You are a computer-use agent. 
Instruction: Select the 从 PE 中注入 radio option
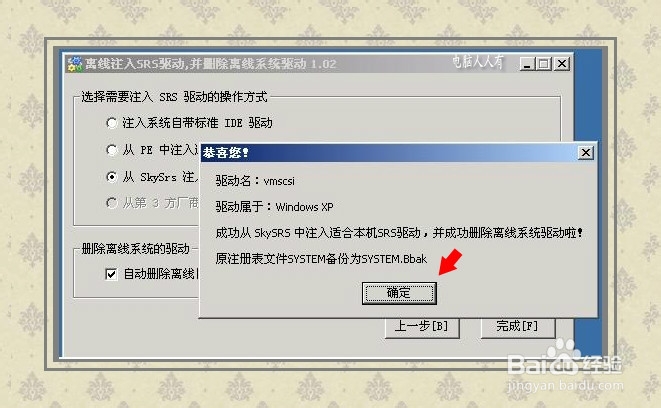pyautogui.click(x=111, y=150)
